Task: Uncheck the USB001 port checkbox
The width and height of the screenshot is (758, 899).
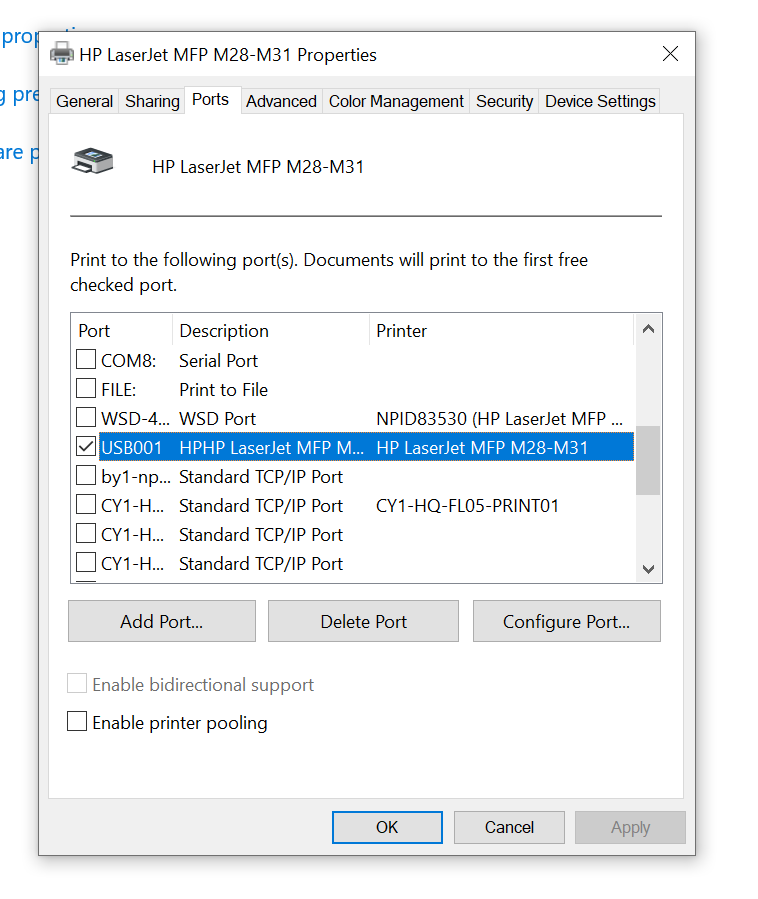Action: click(x=85, y=446)
